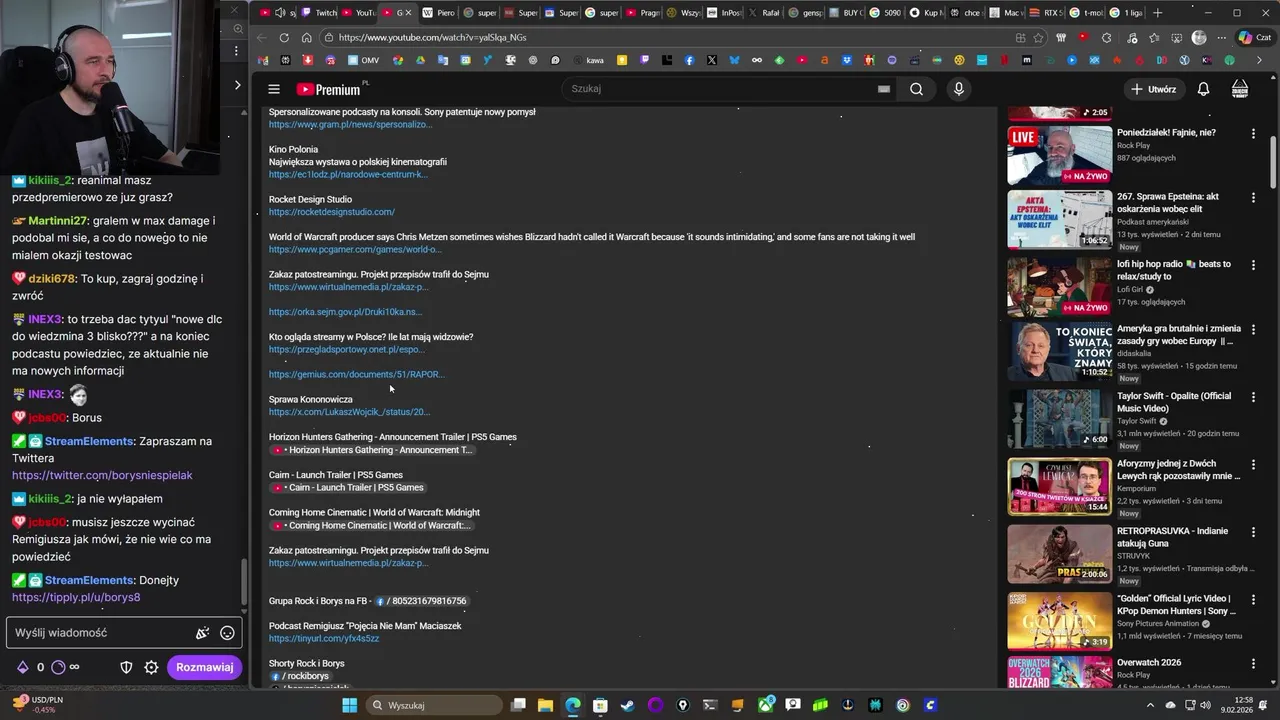1280x720 pixels.
Task: Open Rock Play live stream thumbnail
Action: coord(1059,155)
